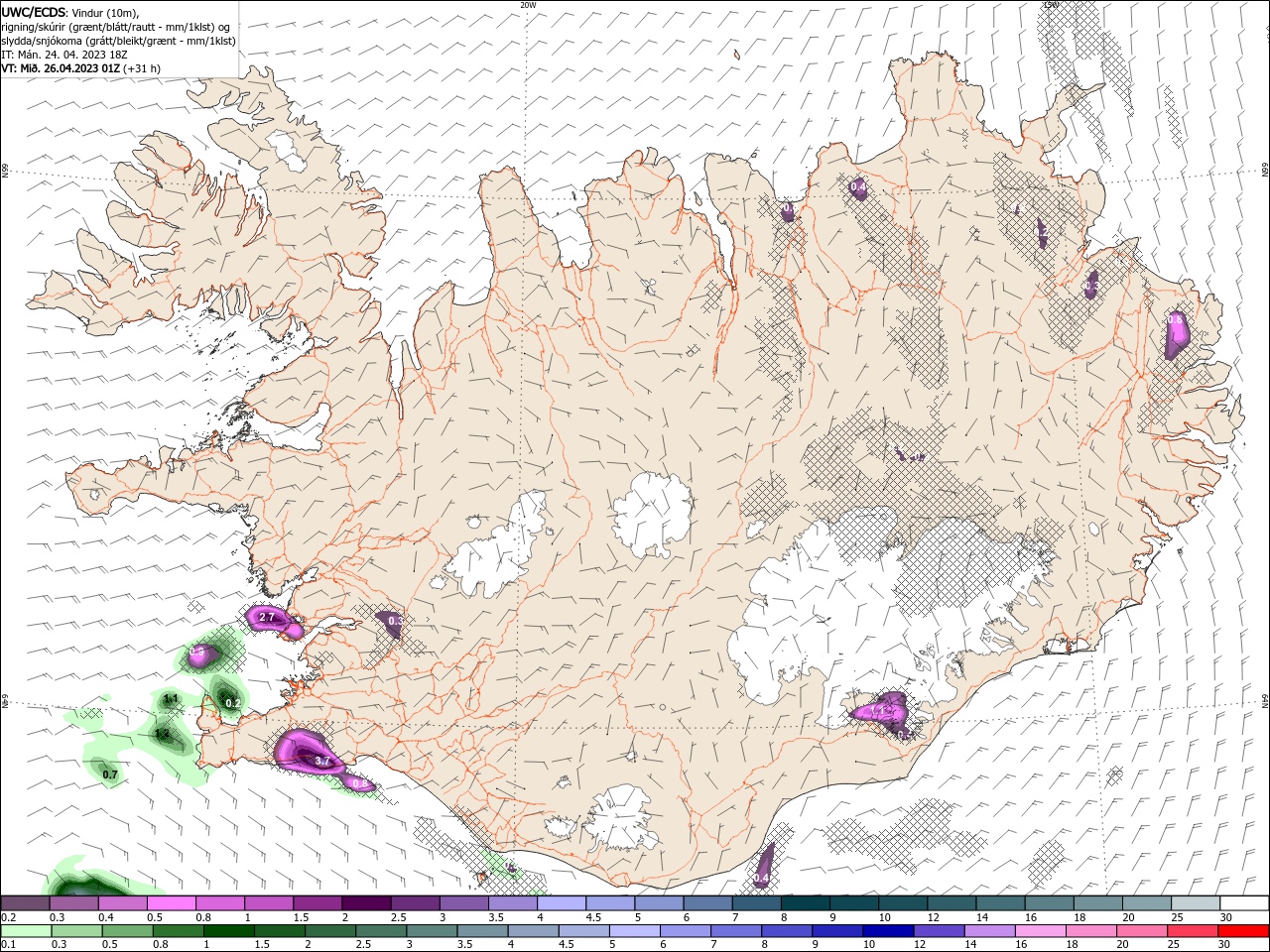This screenshot has width=1270, height=952.
Task: Click darkest green swatch between 1 and 1.5, bottom row
Action: (228, 931)
